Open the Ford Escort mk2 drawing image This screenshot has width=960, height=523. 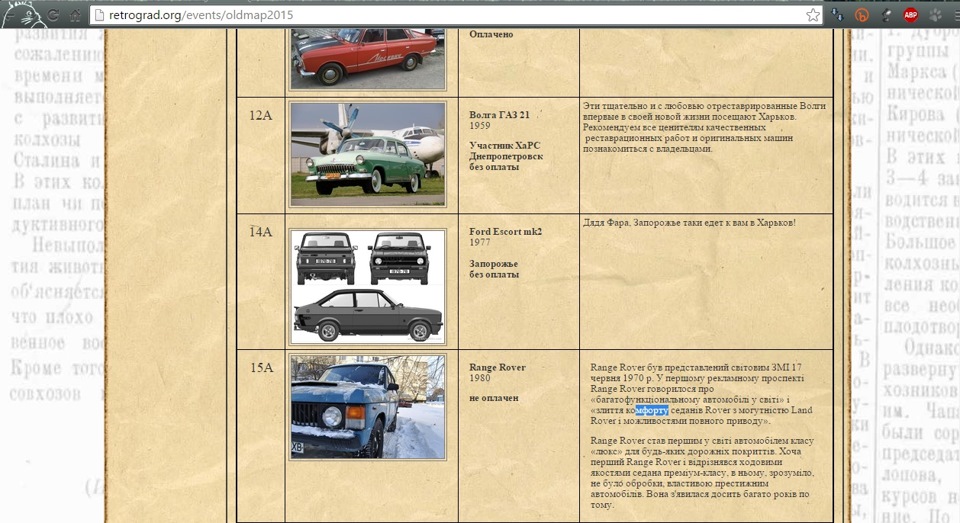367,287
